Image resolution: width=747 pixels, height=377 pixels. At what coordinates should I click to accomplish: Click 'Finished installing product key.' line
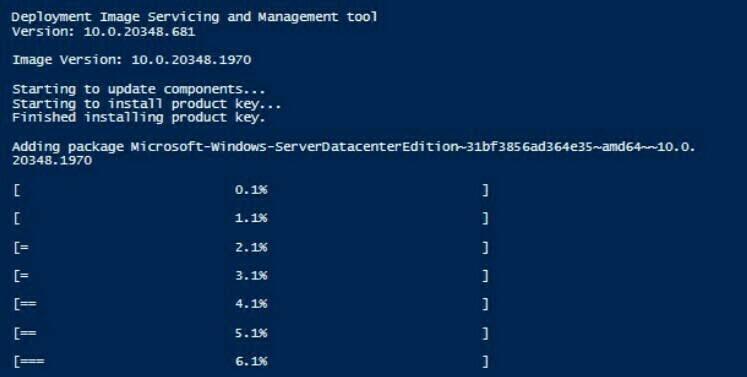(139, 118)
